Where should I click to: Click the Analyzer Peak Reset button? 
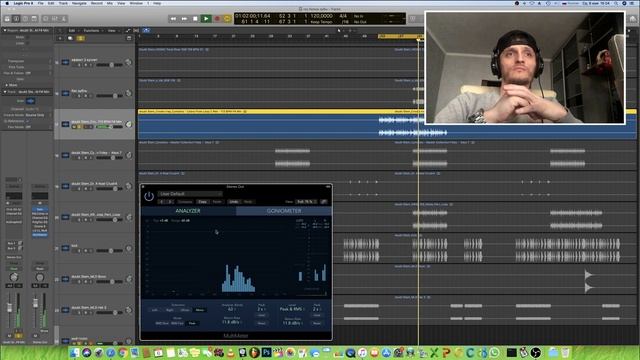pos(262,323)
